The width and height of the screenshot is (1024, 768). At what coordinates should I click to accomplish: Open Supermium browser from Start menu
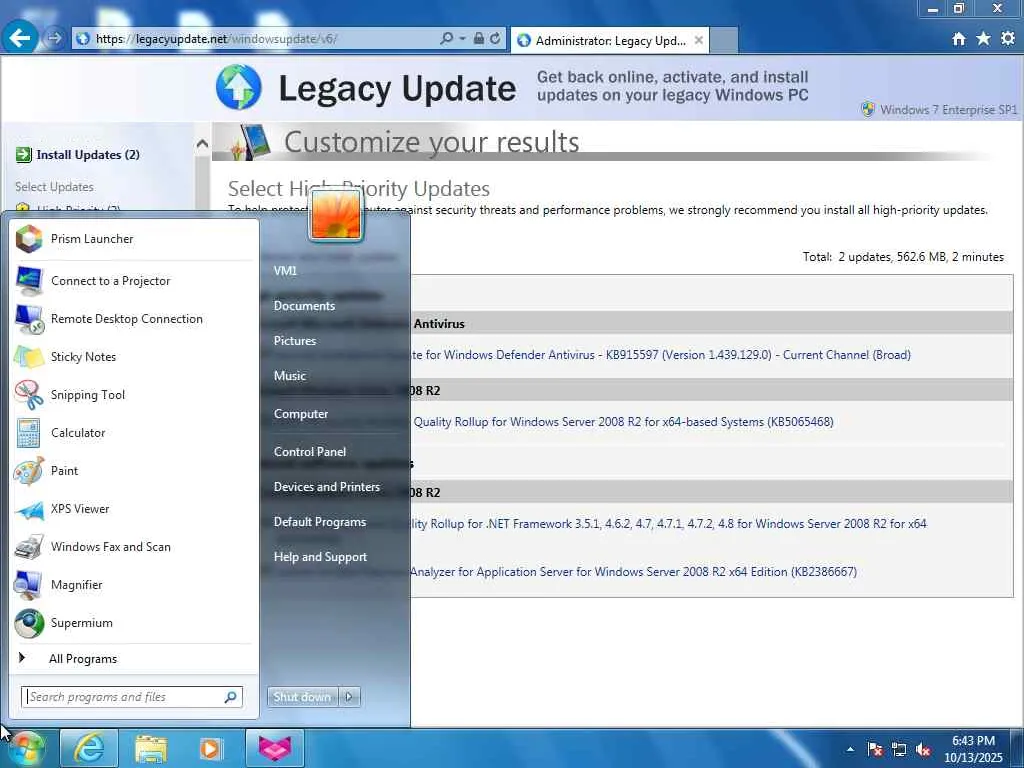[x=135, y=622]
